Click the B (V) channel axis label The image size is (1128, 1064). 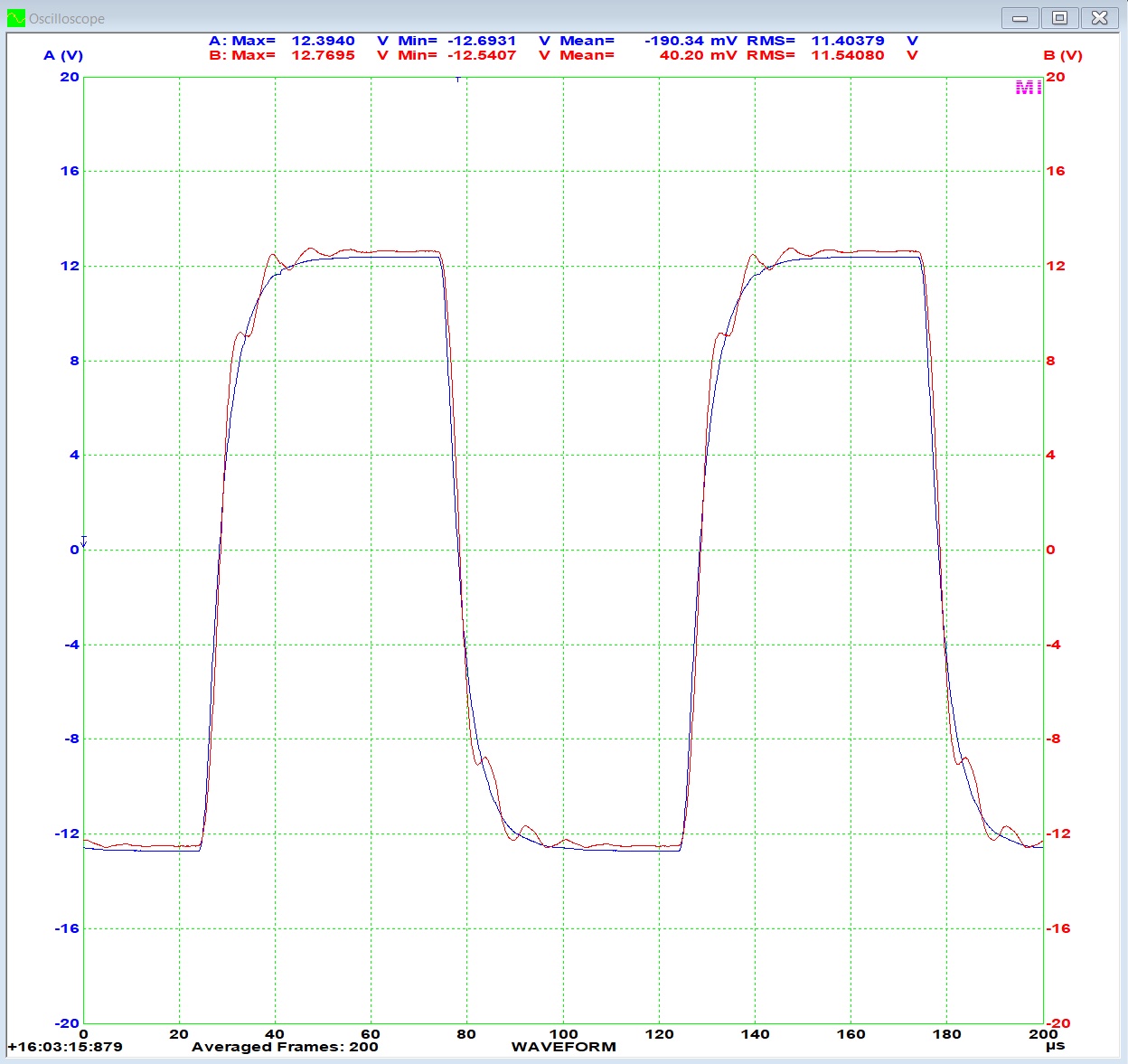coord(1063,55)
